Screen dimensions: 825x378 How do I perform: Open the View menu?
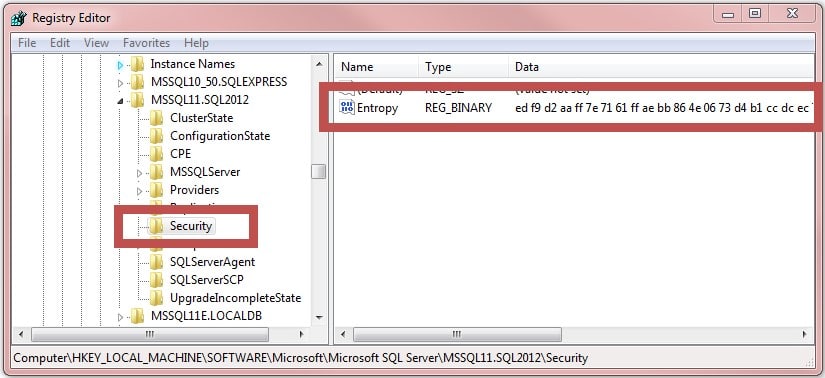[x=96, y=43]
